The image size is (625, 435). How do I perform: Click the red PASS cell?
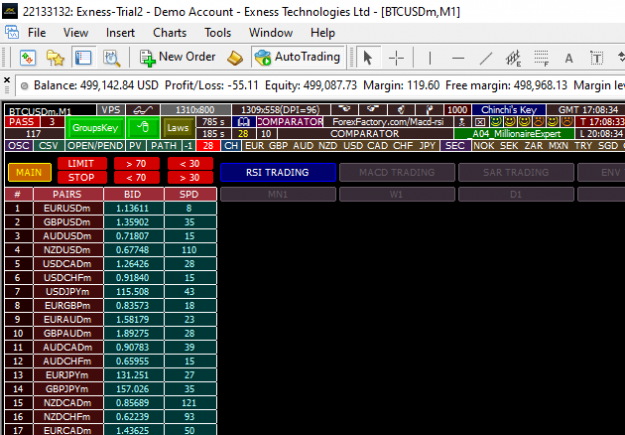coord(22,122)
